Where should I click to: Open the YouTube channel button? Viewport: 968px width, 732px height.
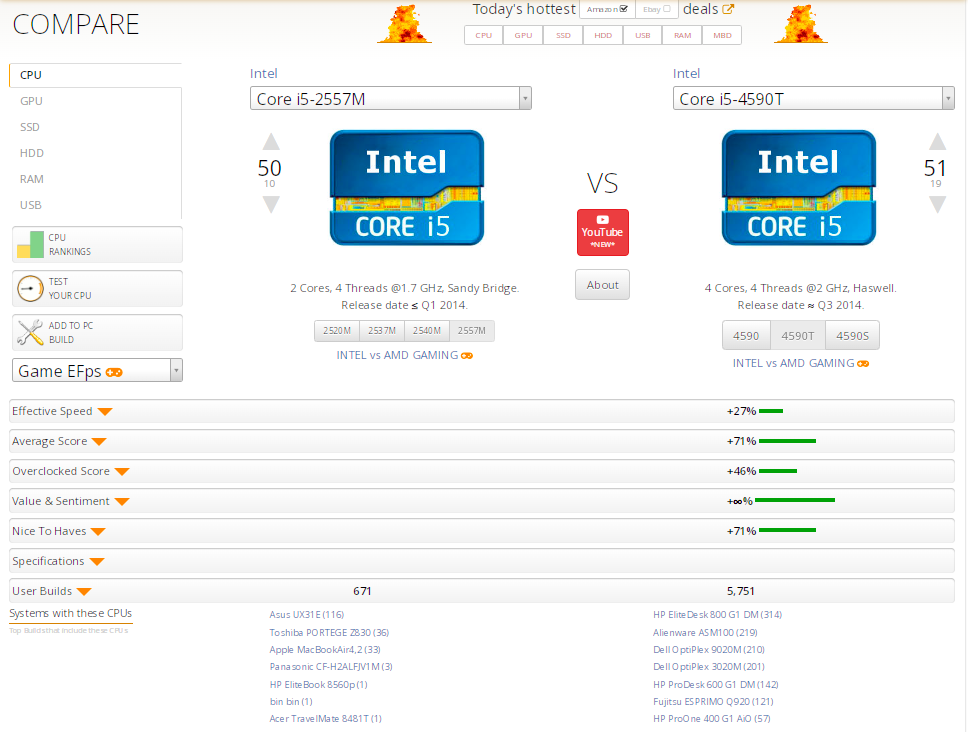click(603, 232)
